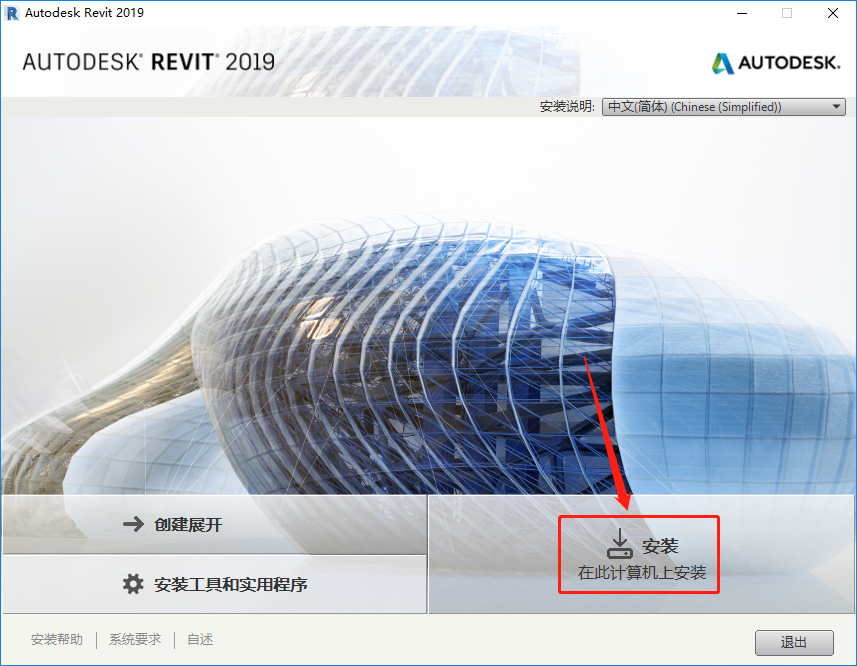Click the Autodesk logo in the header
857x666 pixels.
click(776, 63)
